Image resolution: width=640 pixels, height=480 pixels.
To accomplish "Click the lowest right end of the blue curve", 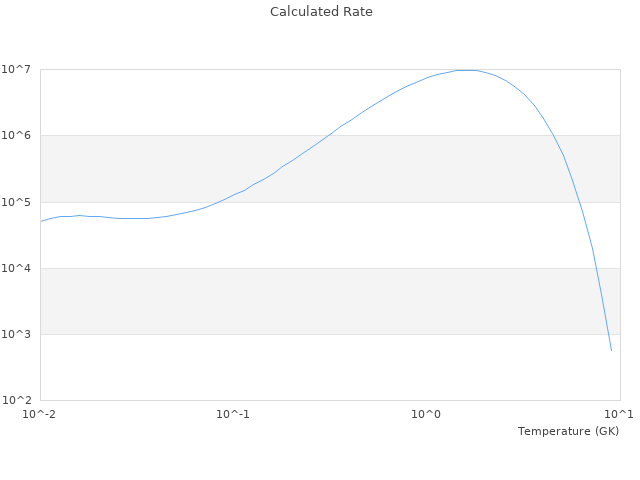I will coord(611,350).
